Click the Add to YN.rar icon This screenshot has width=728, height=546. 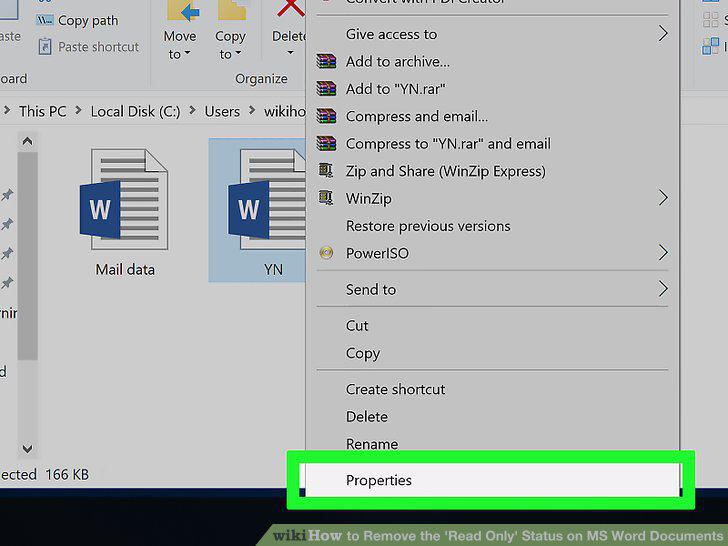click(x=326, y=88)
